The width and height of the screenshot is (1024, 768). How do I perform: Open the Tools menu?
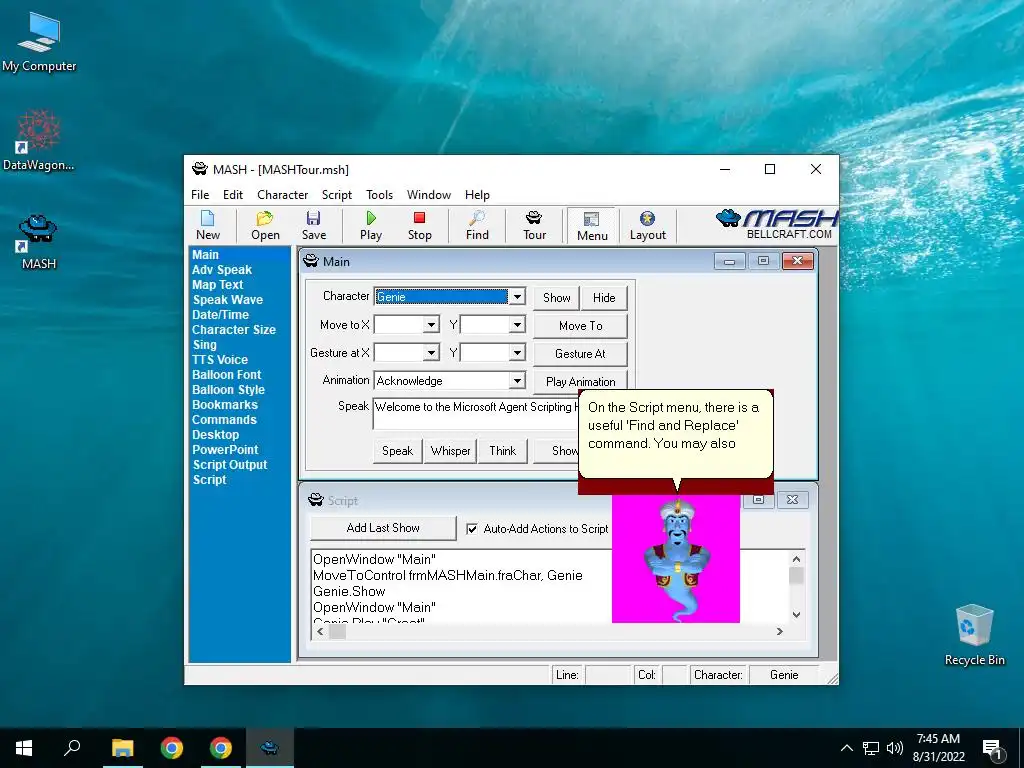[x=379, y=195]
